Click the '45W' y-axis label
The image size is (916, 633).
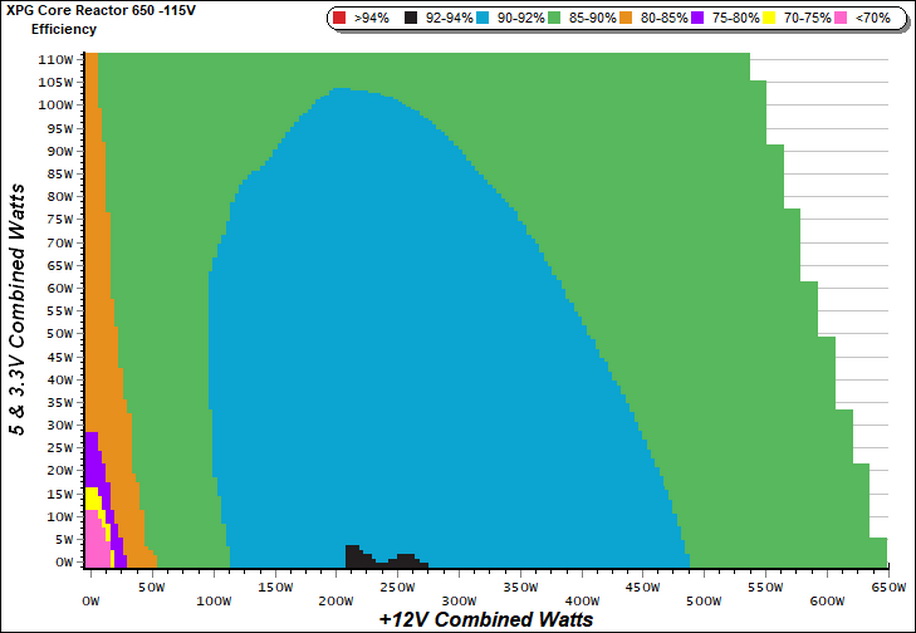point(60,357)
